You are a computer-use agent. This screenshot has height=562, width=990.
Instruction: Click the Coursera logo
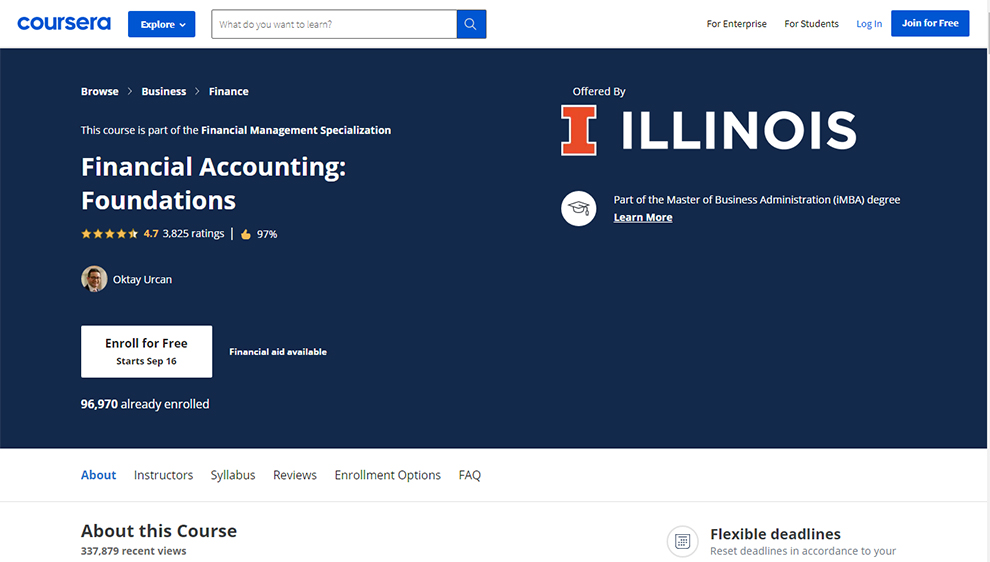(64, 23)
